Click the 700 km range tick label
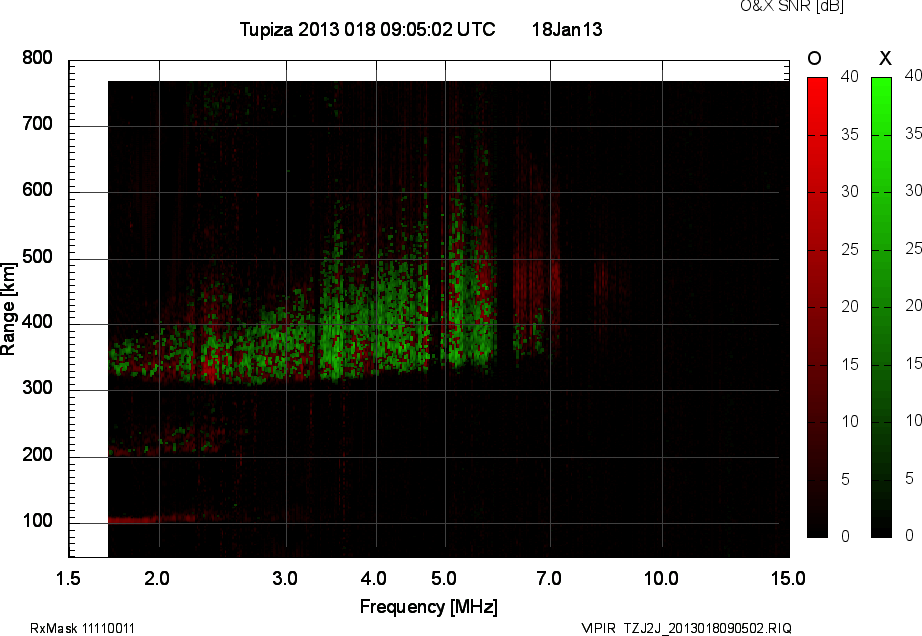 click(x=38, y=124)
